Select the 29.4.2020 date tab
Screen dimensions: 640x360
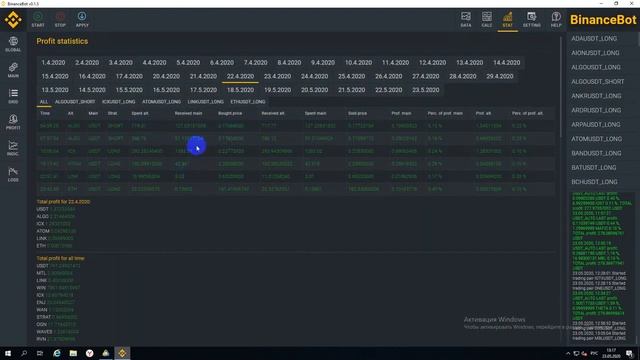(x=500, y=76)
